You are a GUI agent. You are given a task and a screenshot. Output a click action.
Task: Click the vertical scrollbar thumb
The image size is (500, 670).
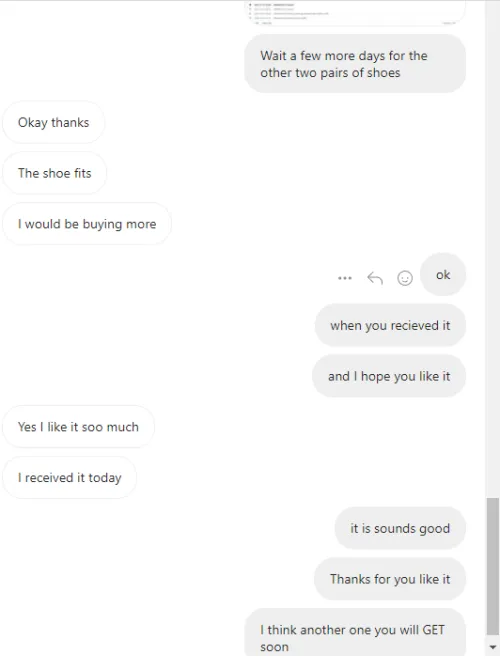493,567
